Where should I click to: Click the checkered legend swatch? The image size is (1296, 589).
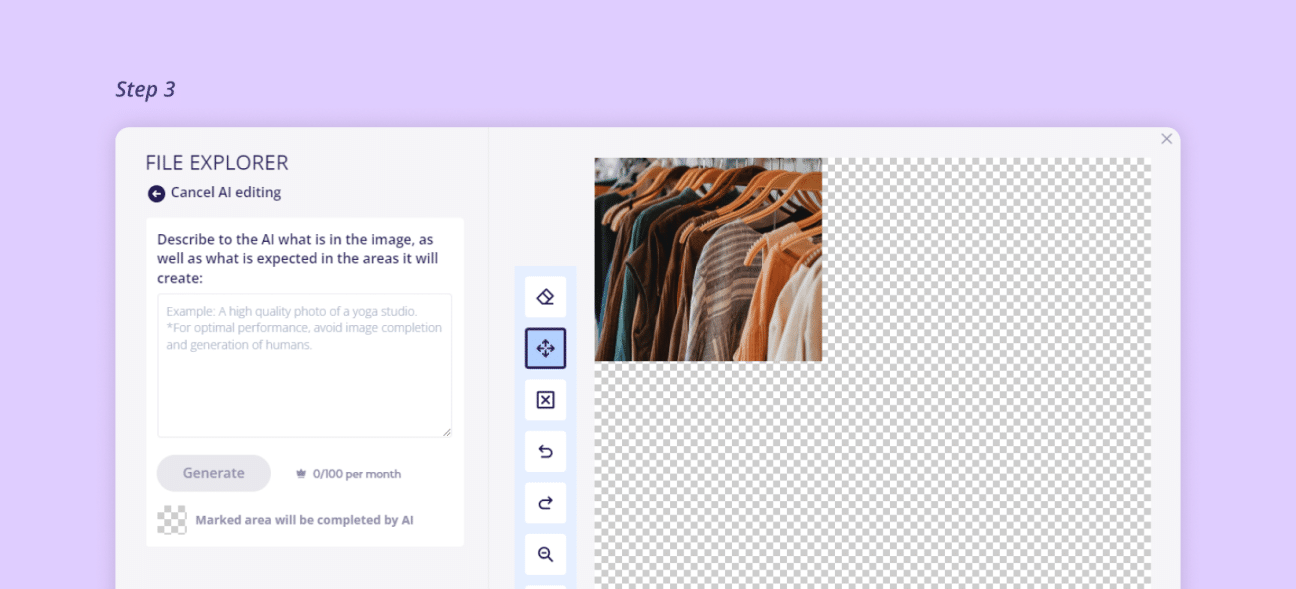(172, 520)
